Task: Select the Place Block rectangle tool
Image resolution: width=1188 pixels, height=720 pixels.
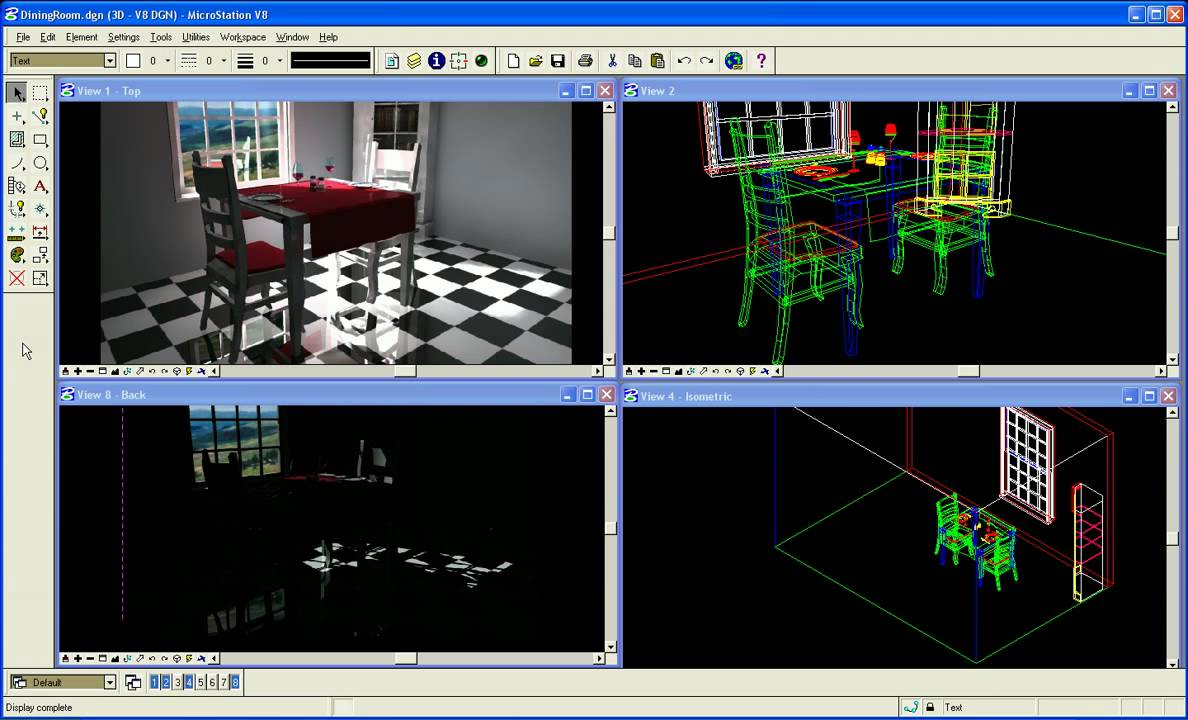Action: click(x=40, y=139)
